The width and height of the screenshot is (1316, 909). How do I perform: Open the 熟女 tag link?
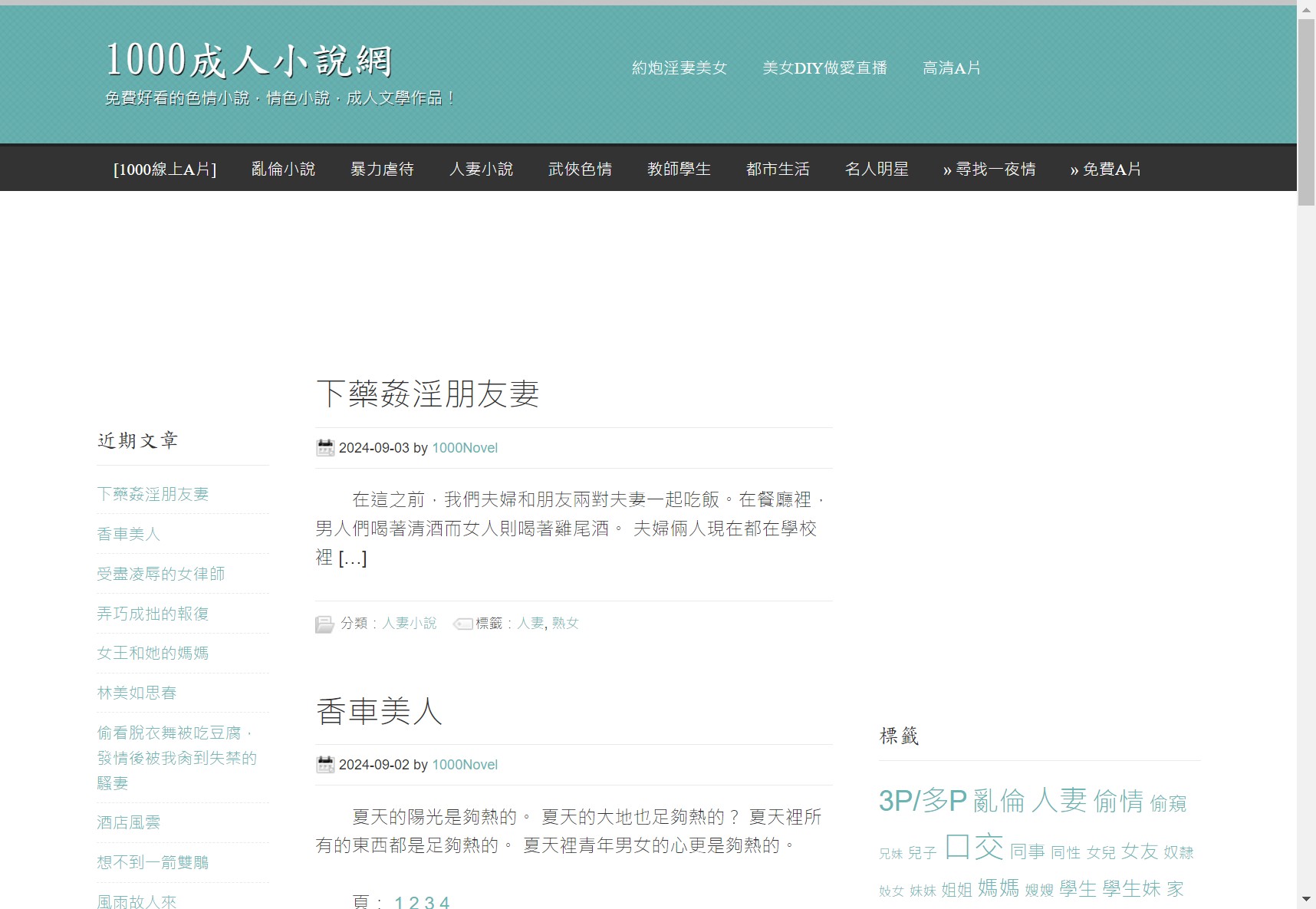pyautogui.click(x=565, y=623)
